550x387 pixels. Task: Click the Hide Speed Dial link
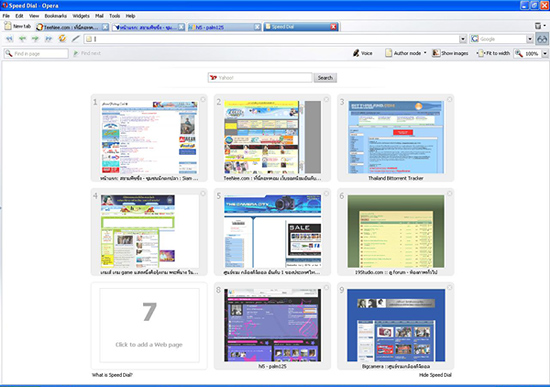(x=435, y=375)
